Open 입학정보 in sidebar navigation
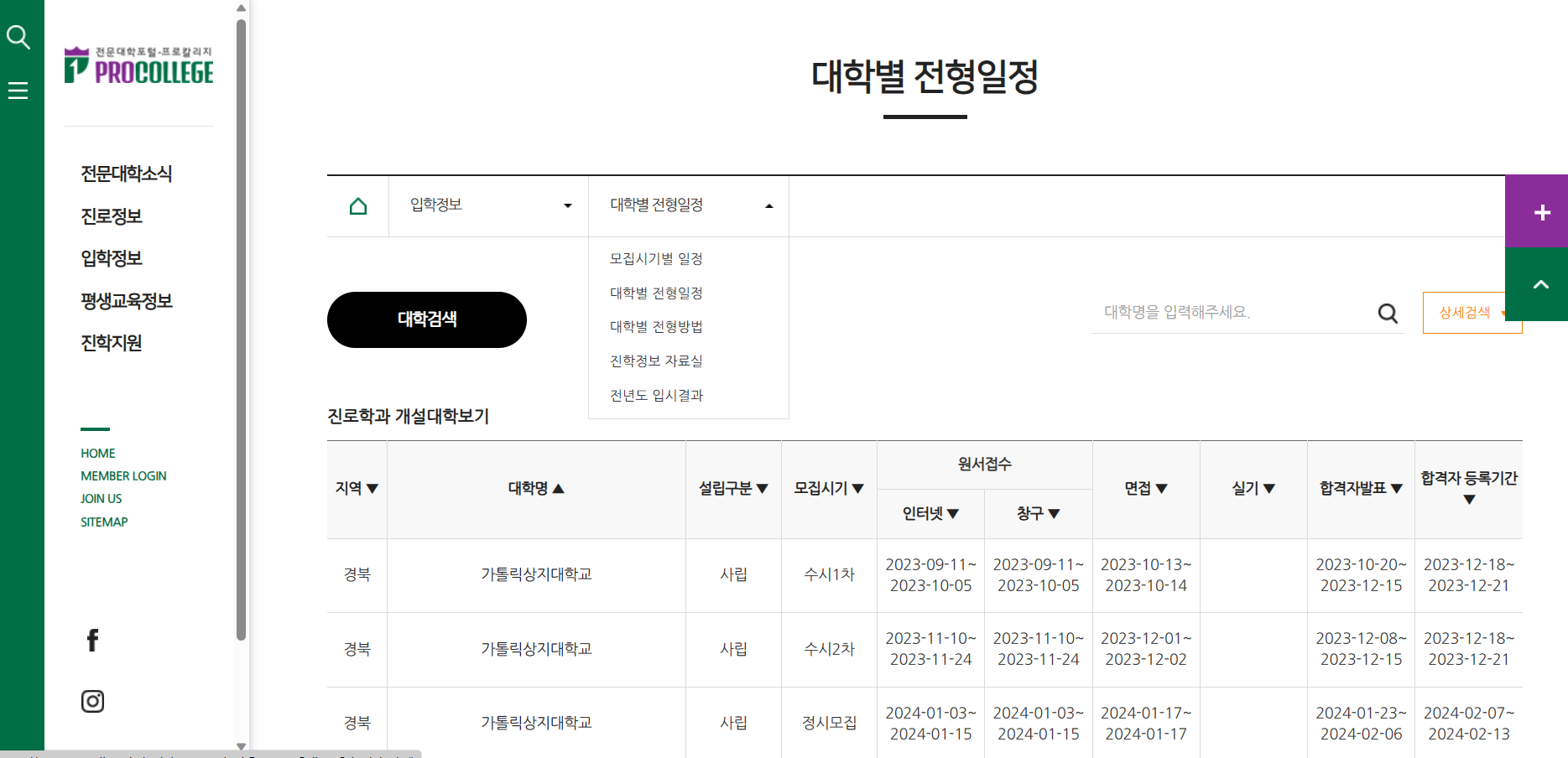 coord(112,258)
